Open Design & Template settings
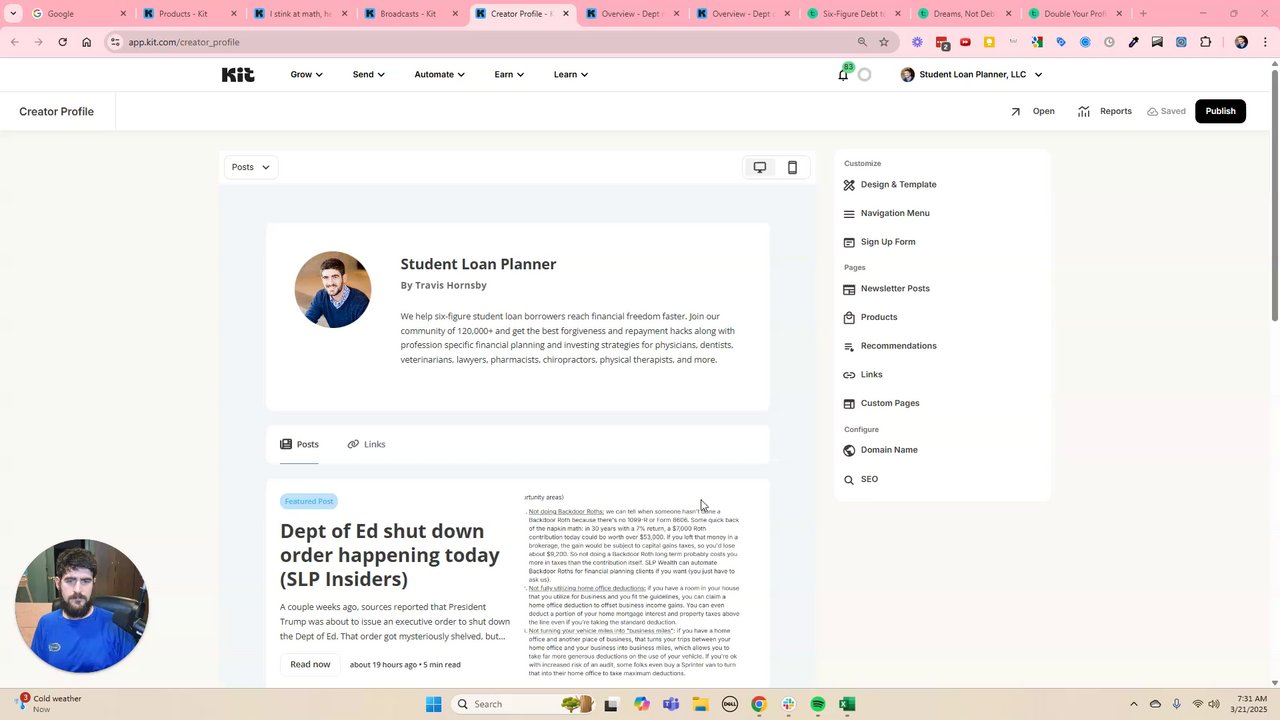This screenshot has width=1280, height=720. click(890, 185)
